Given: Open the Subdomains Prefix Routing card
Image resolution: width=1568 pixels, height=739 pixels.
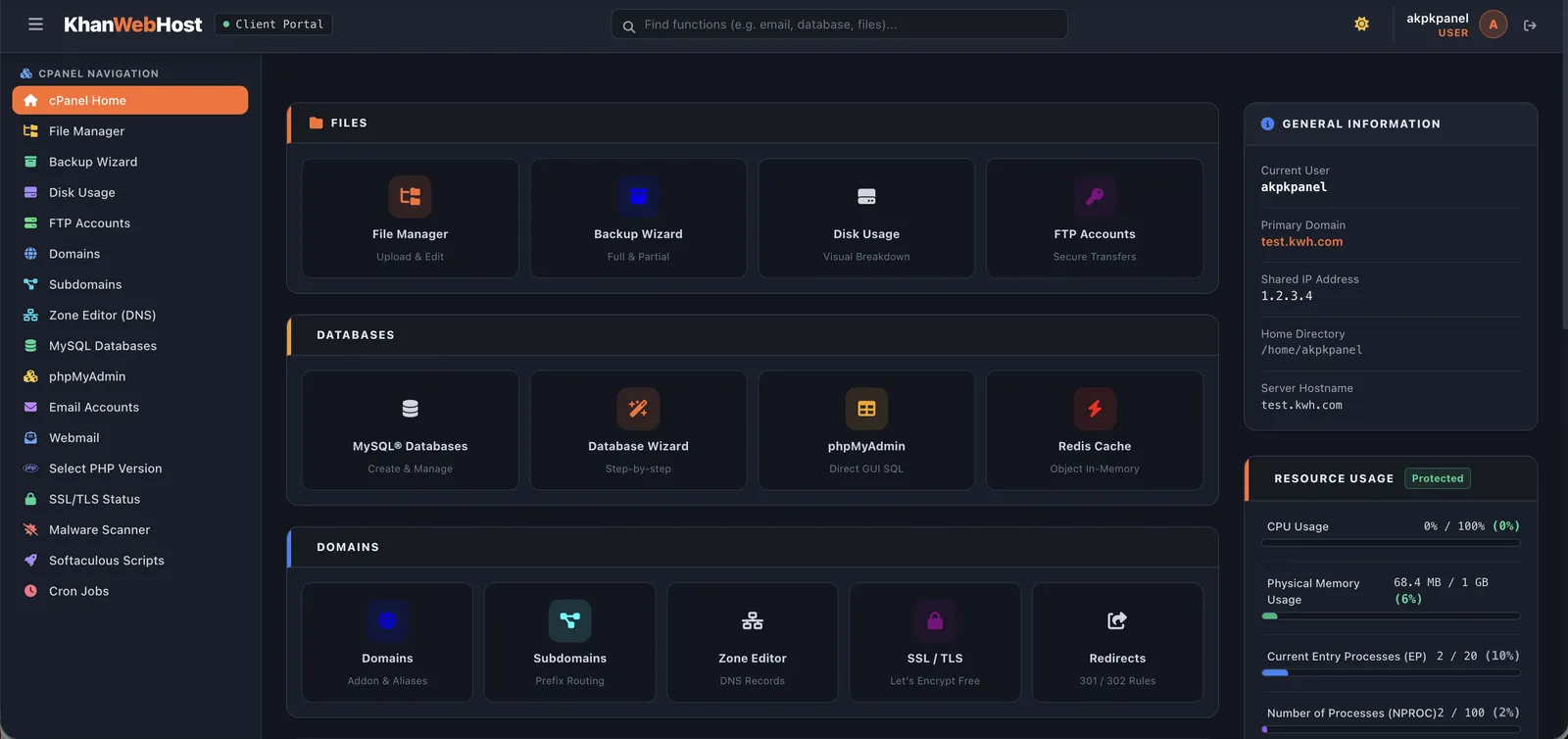Looking at the screenshot, I should pyautogui.click(x=569, y=643).
